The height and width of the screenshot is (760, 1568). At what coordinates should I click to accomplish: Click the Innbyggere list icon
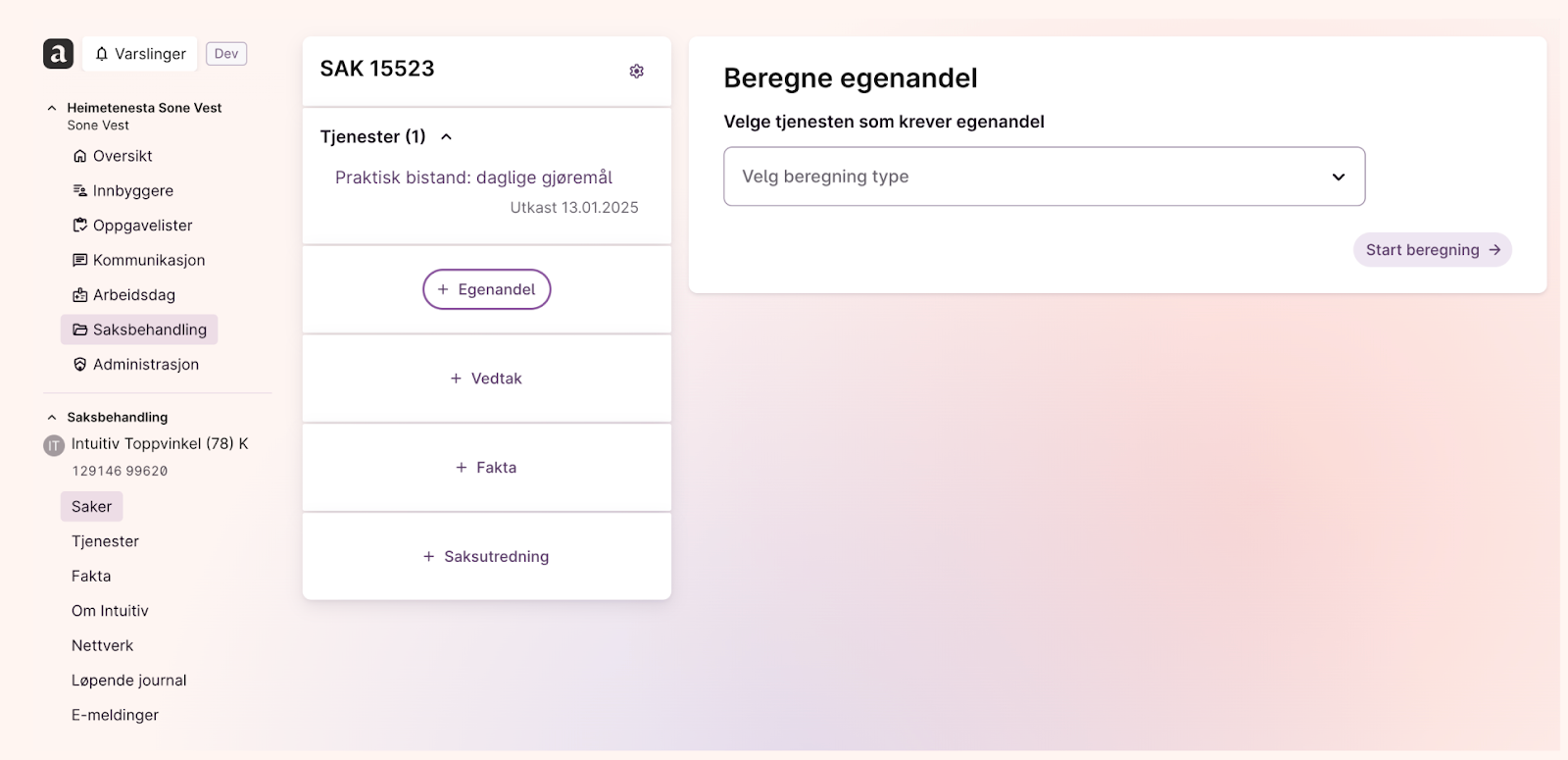pyautogui.click(x=80, y=191)
